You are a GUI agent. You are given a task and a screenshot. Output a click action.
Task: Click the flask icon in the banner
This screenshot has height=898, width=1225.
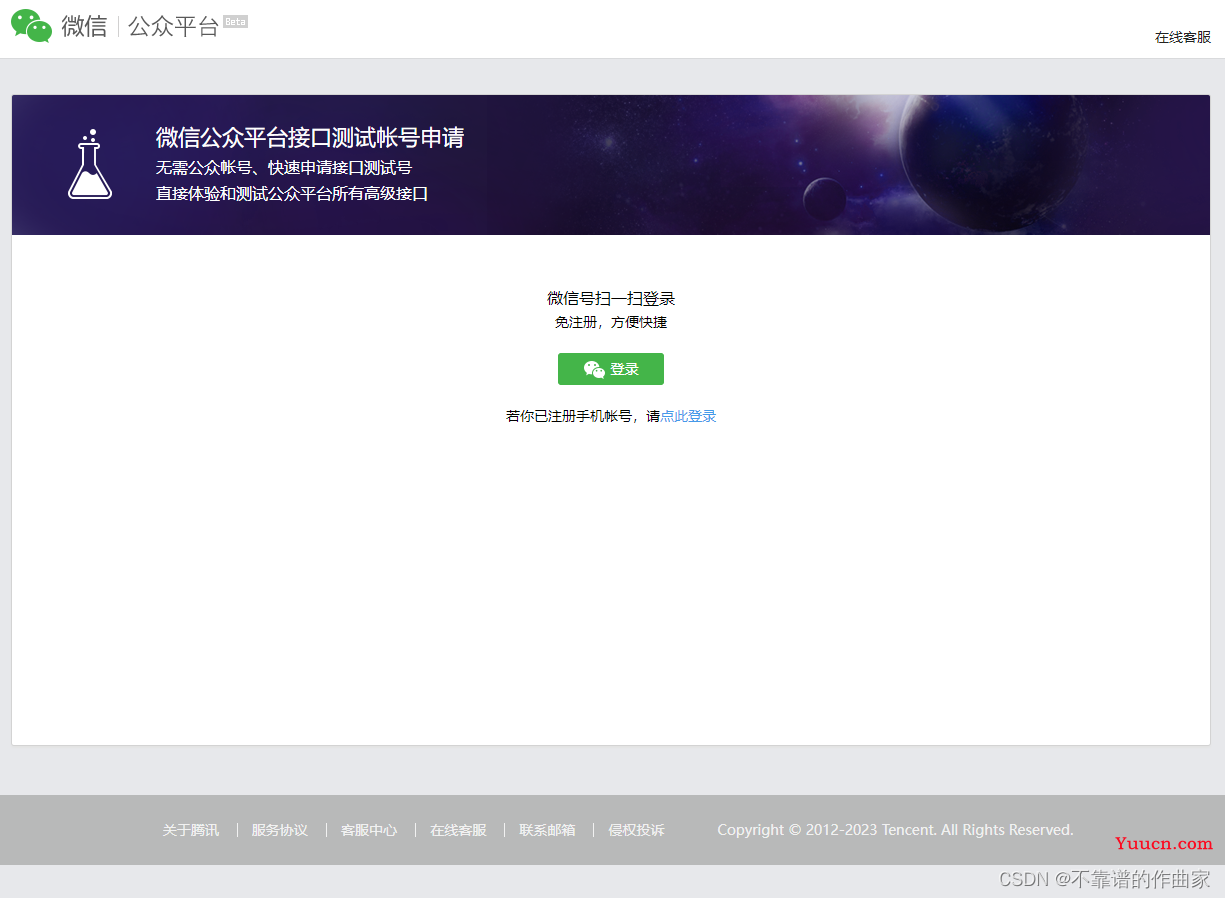click(90, 164)
